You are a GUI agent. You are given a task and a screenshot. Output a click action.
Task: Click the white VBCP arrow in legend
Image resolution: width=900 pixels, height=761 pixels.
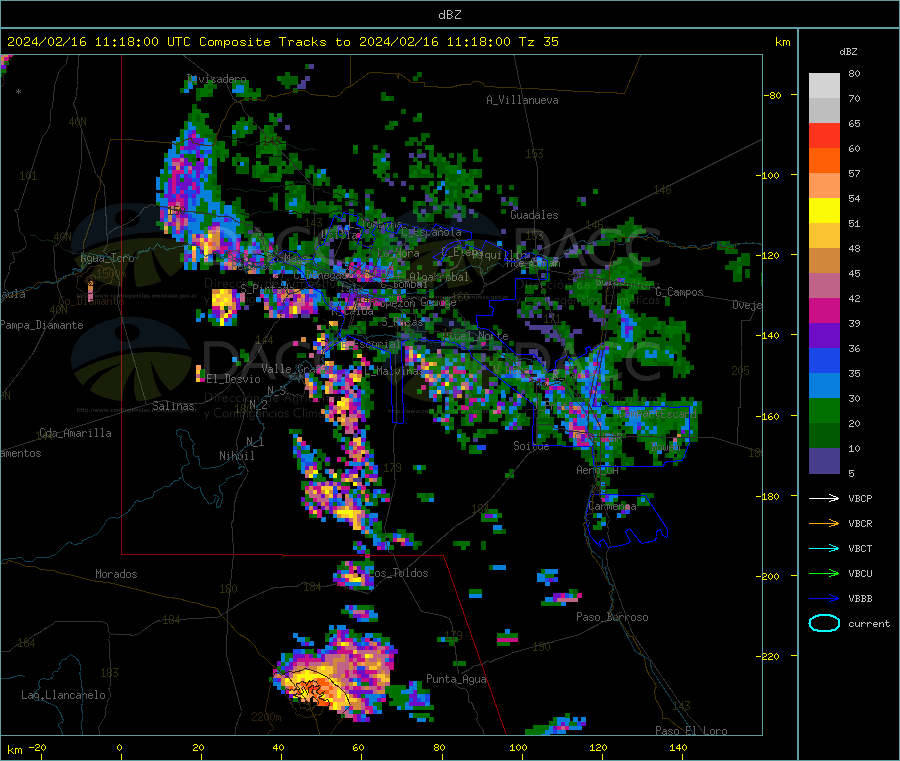(x=824, y=498)
